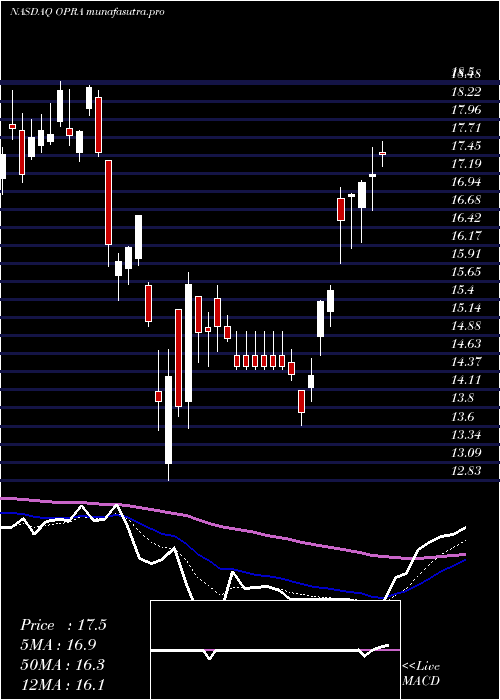Click the 17.19 price axis label
The image size is (500, 700).
point(467,164)
